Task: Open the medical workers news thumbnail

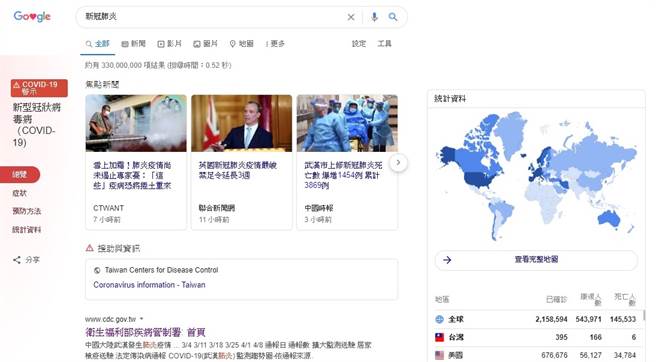Action: [347, 123]
